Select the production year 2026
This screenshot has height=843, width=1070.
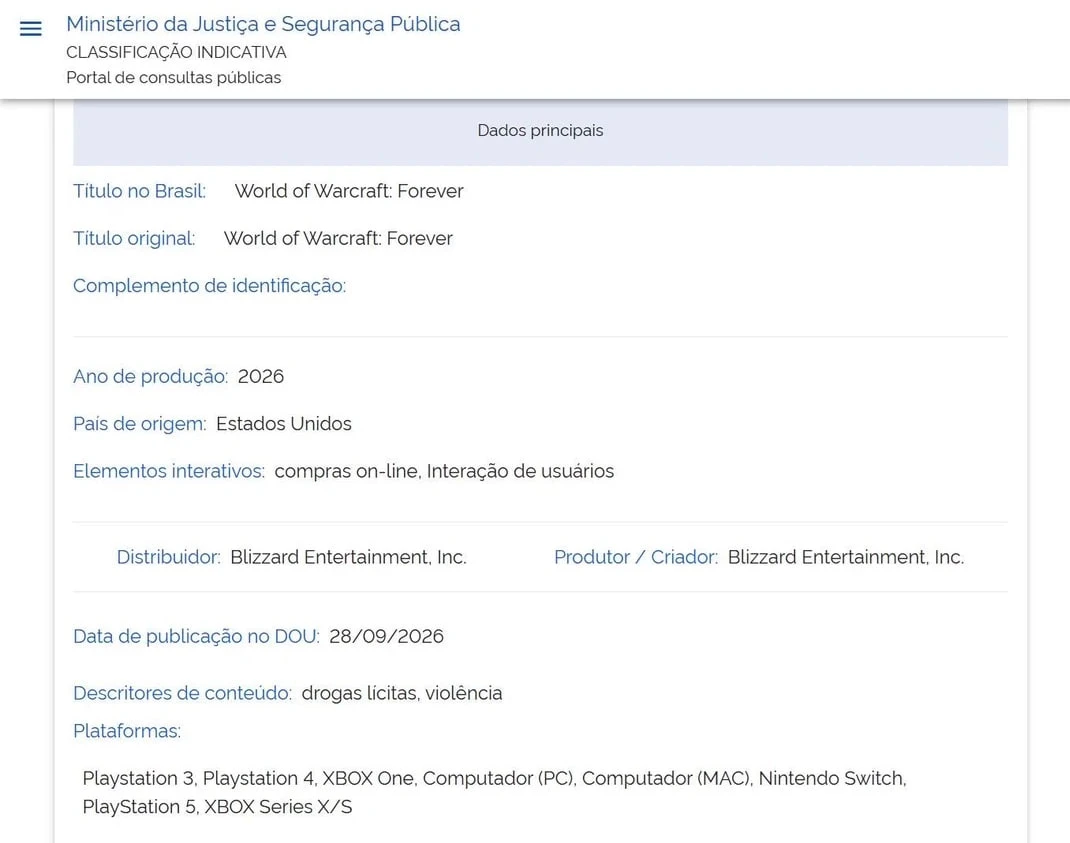click(261, 376)
